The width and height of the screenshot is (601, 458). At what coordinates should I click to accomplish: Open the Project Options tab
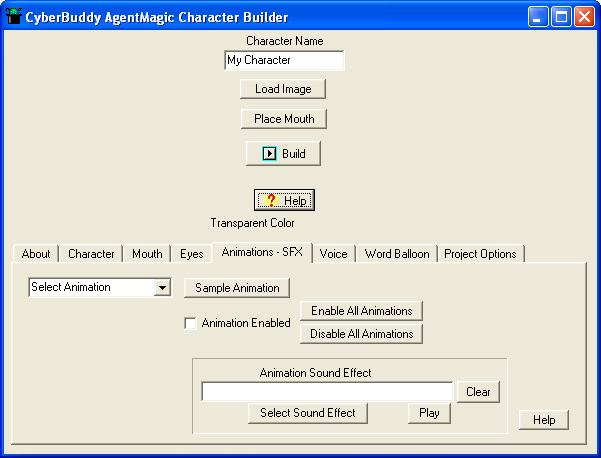(x=480, y=254)
